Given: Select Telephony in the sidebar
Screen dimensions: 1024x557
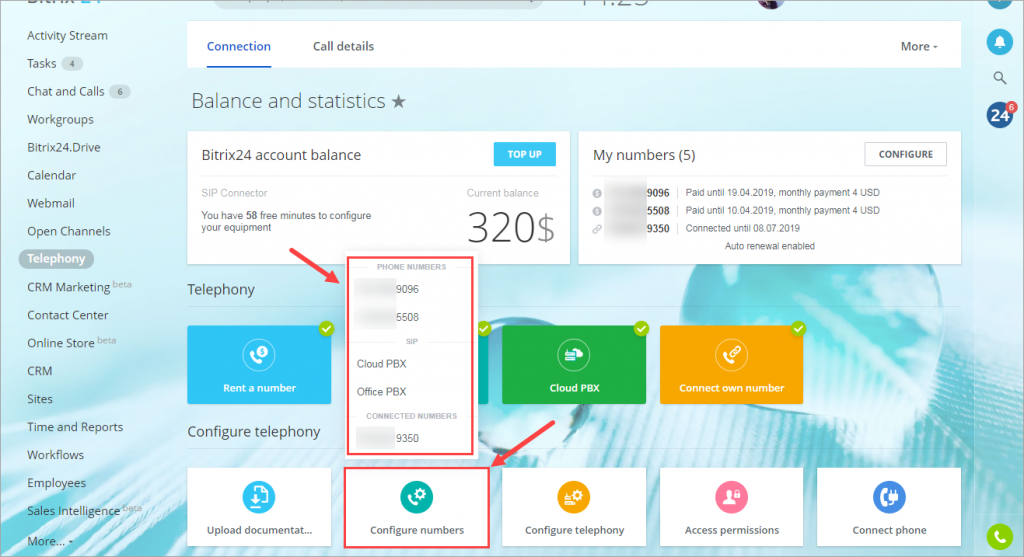Looking at the screenshot, I should click(x=56, y=259).
